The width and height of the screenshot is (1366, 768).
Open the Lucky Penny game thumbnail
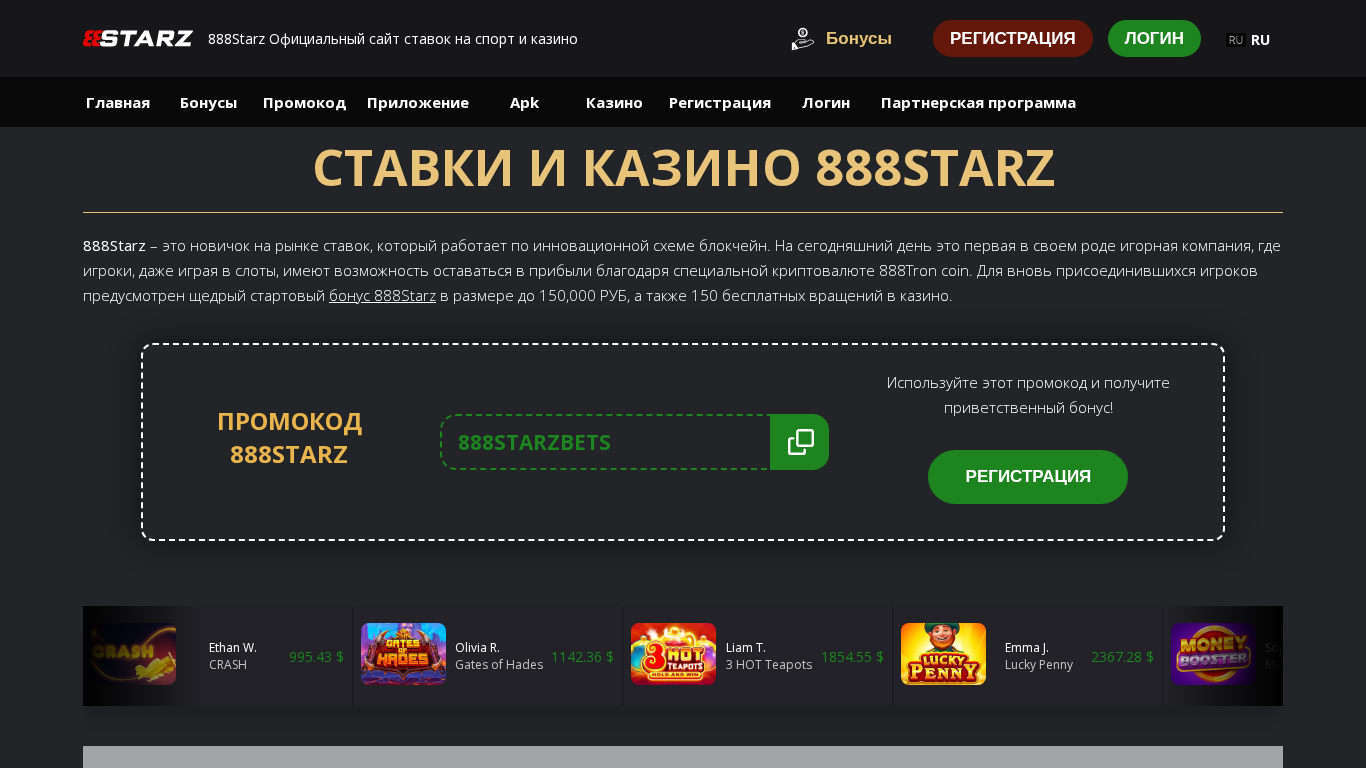click(943, 654)
